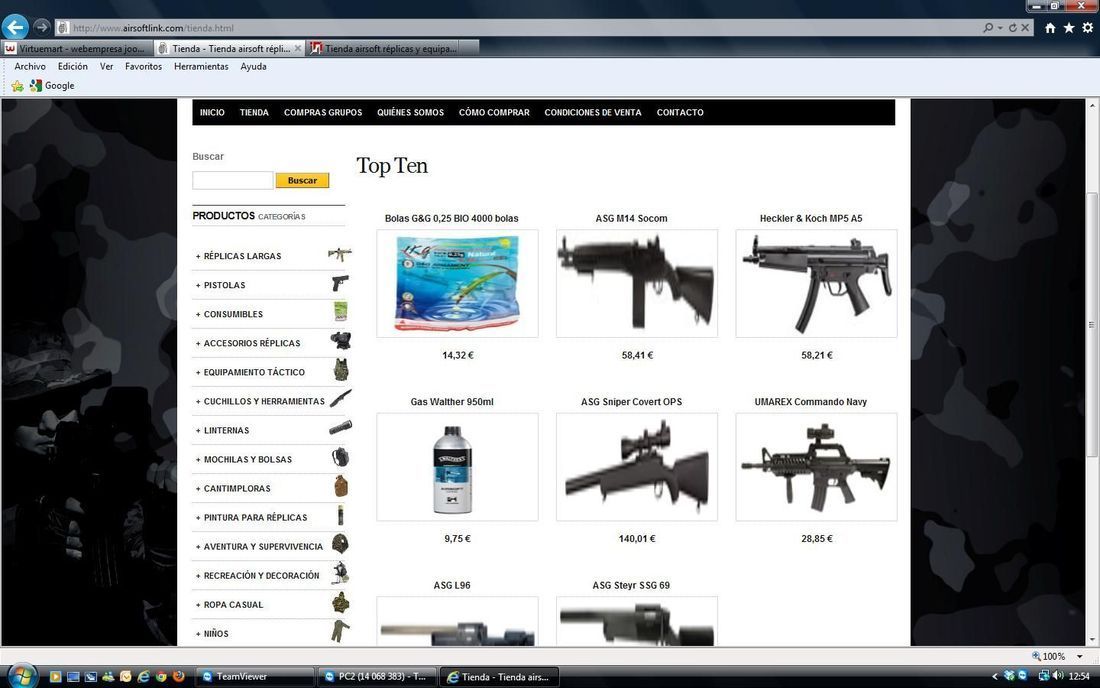Click the Windows Start orb
The width and height of the screenshot is (1100, 688).
pos(22,676)
